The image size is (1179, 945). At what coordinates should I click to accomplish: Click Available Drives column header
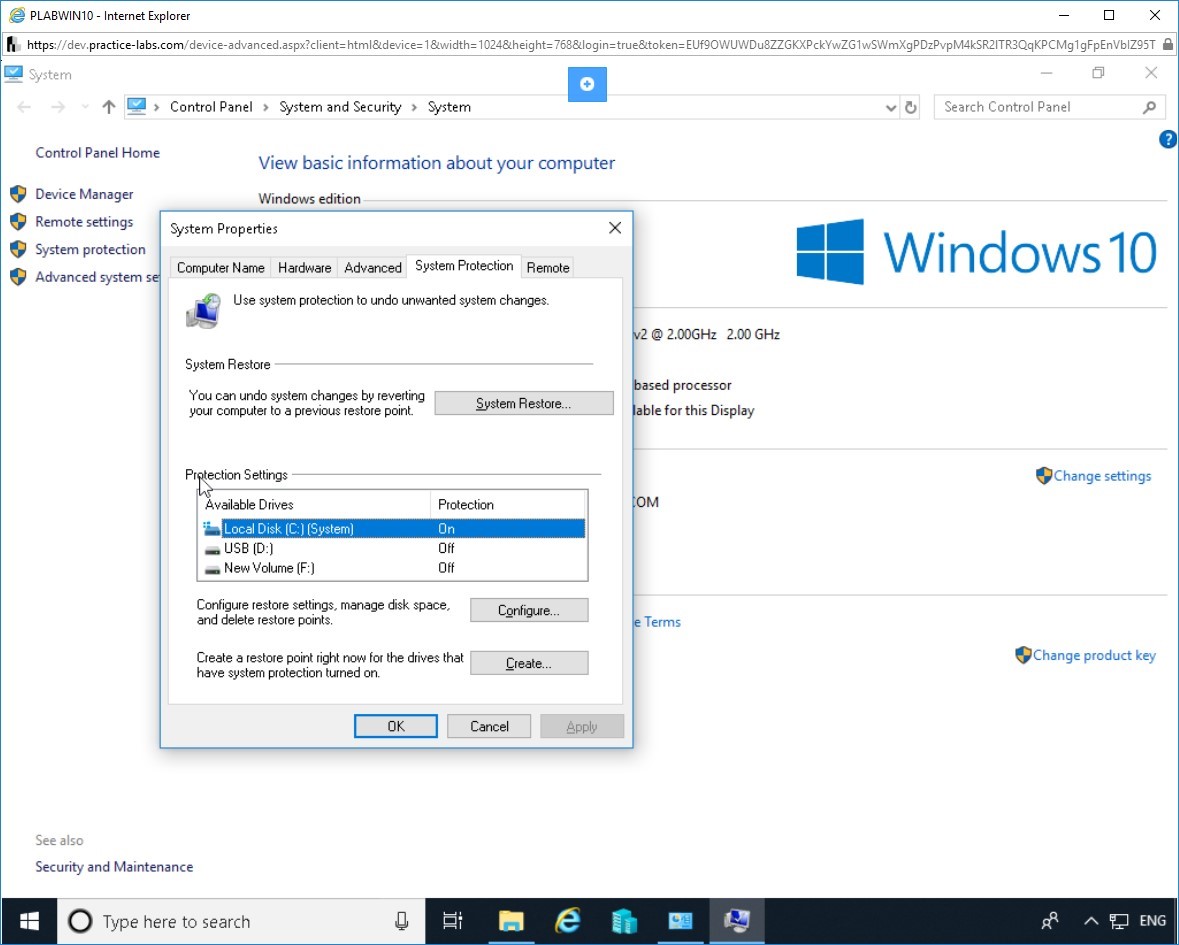coord(314,504)
